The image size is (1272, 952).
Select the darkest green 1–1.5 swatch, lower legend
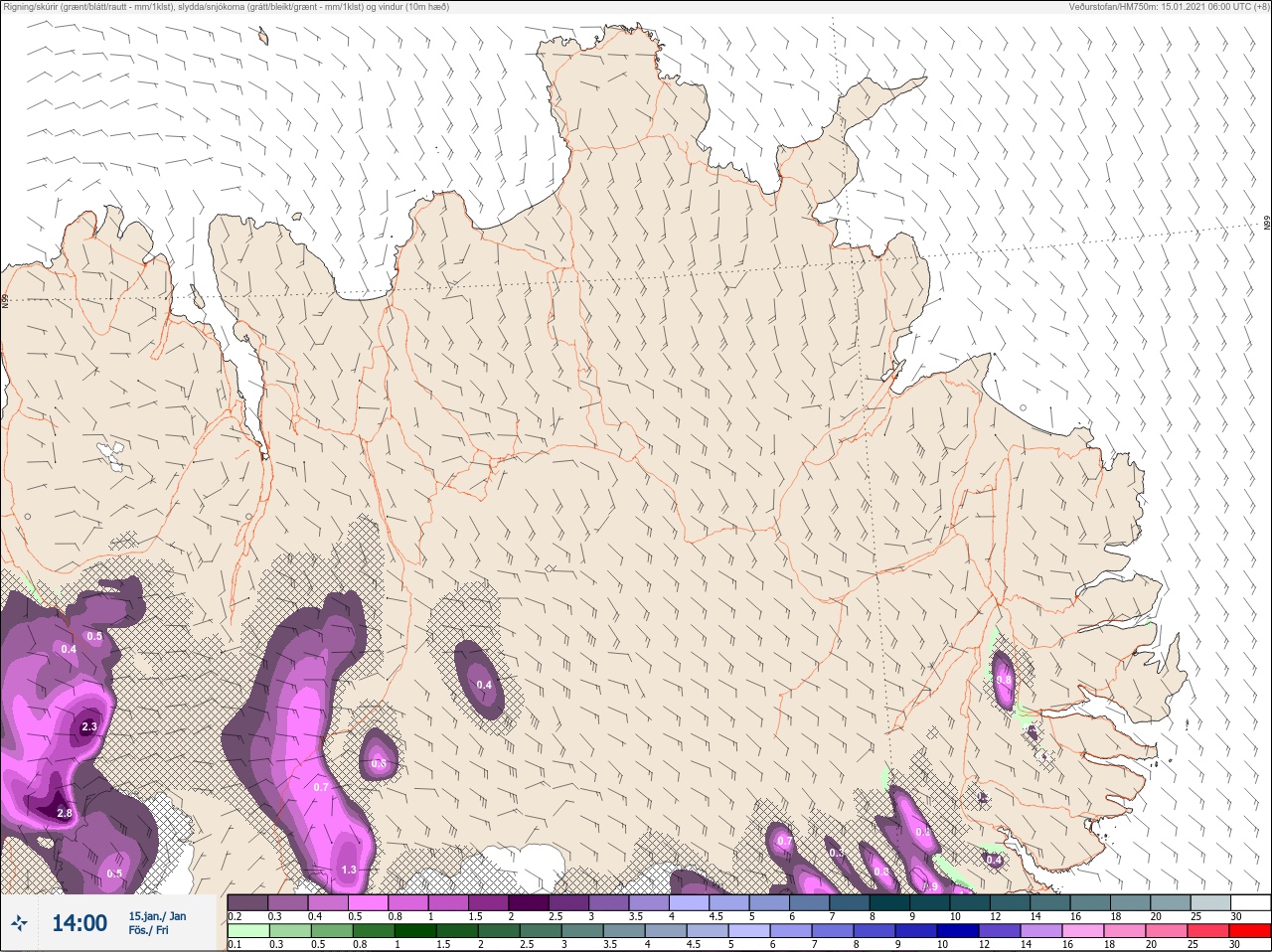click(x=415, y=932)
